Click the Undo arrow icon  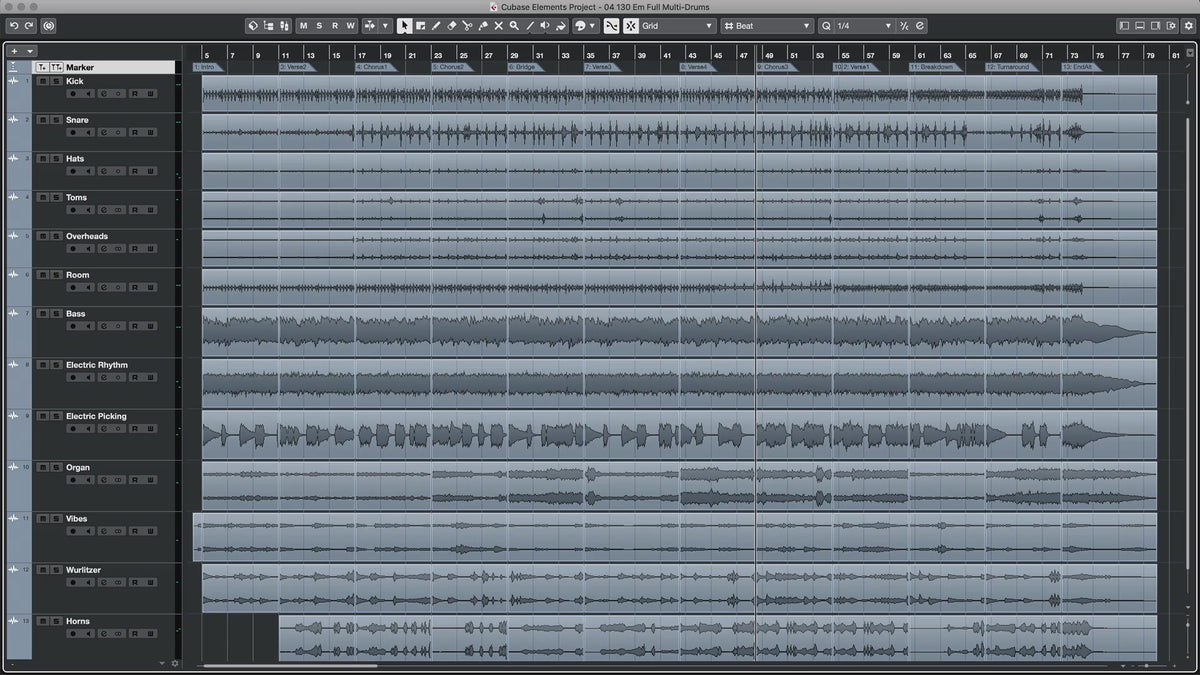[x=14, y=26]
